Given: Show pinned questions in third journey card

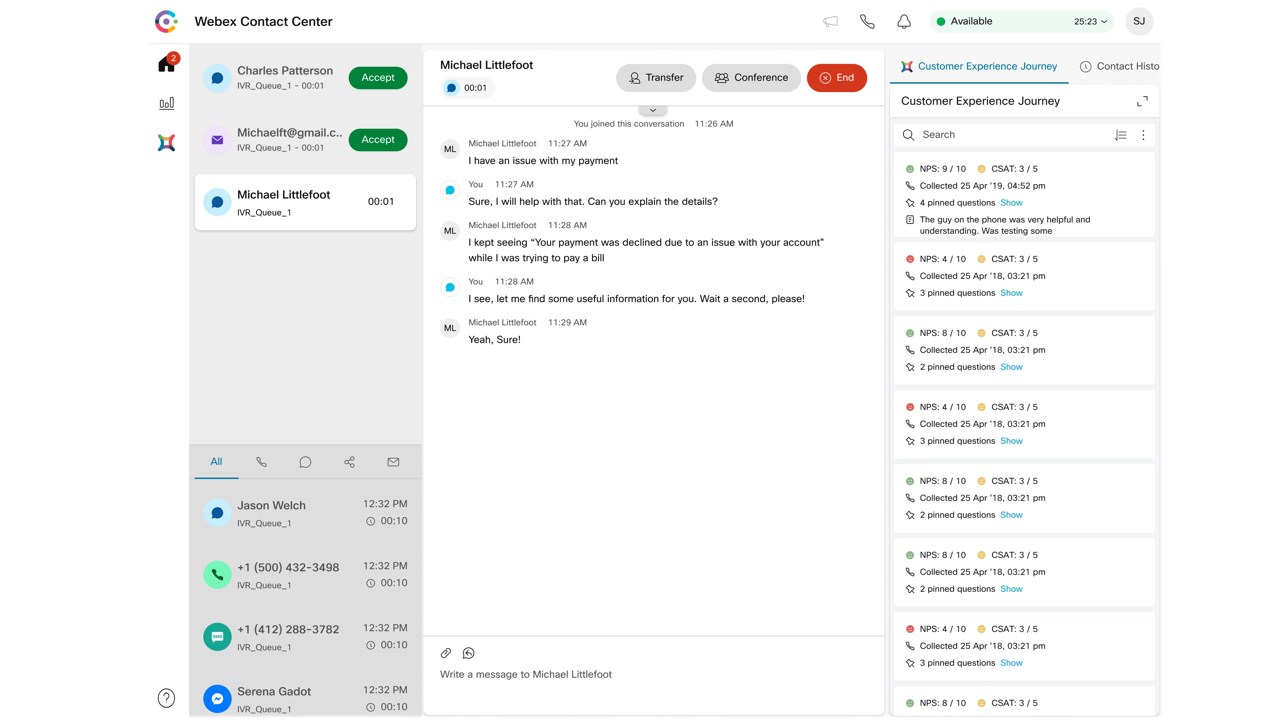Looking at the screenshot, I should click(x=1012, y=367).
